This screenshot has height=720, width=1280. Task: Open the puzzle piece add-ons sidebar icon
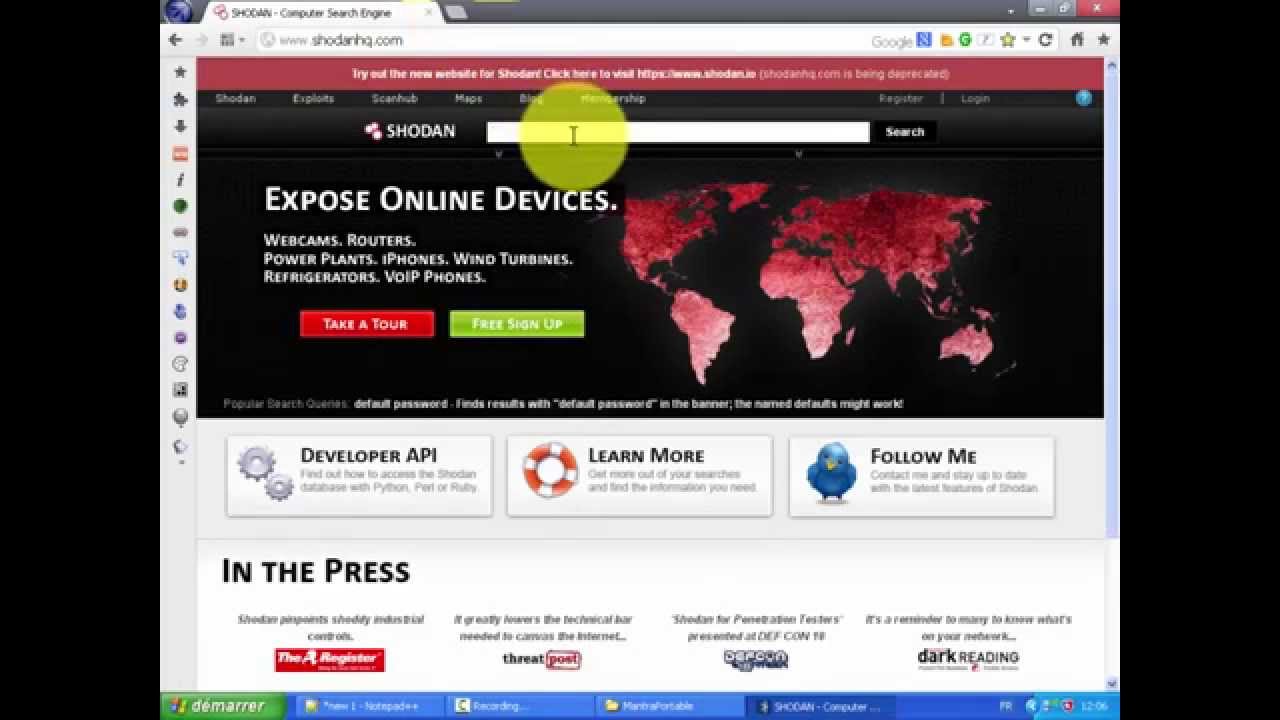coord(180,99)
